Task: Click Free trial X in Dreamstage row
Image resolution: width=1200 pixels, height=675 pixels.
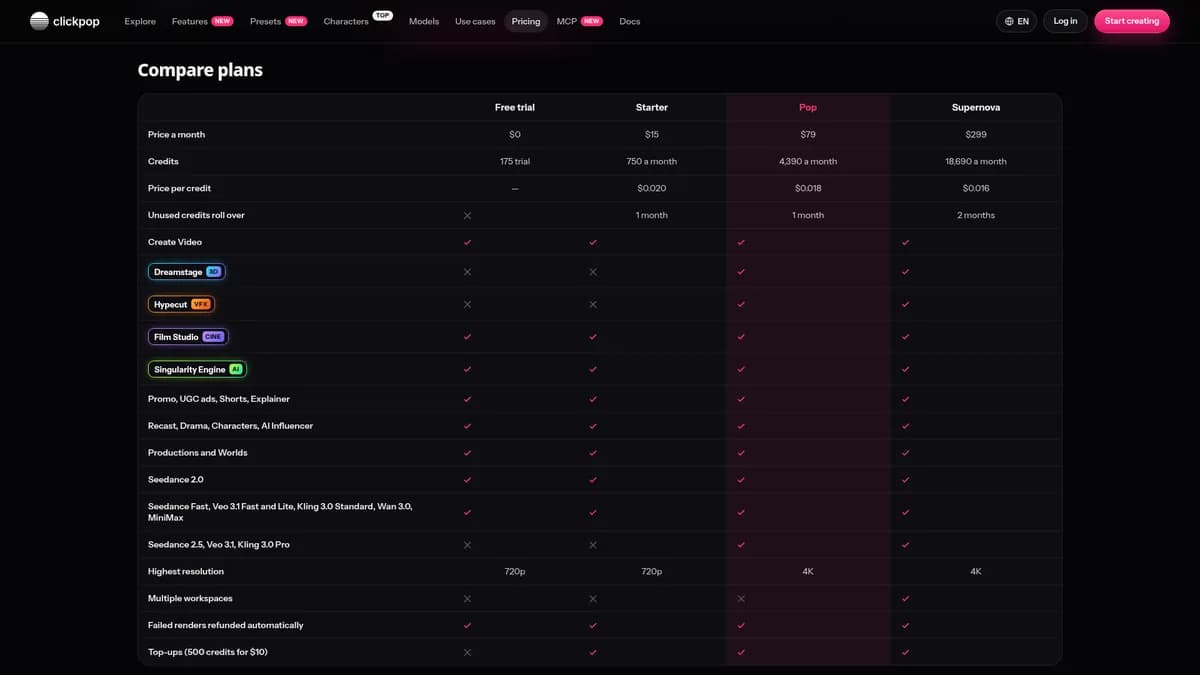Action: pos(467,272)
